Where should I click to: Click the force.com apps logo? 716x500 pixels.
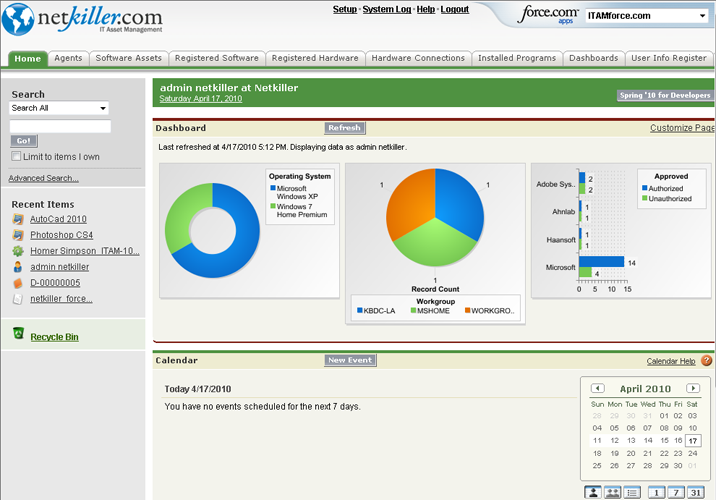coord(548,14)
